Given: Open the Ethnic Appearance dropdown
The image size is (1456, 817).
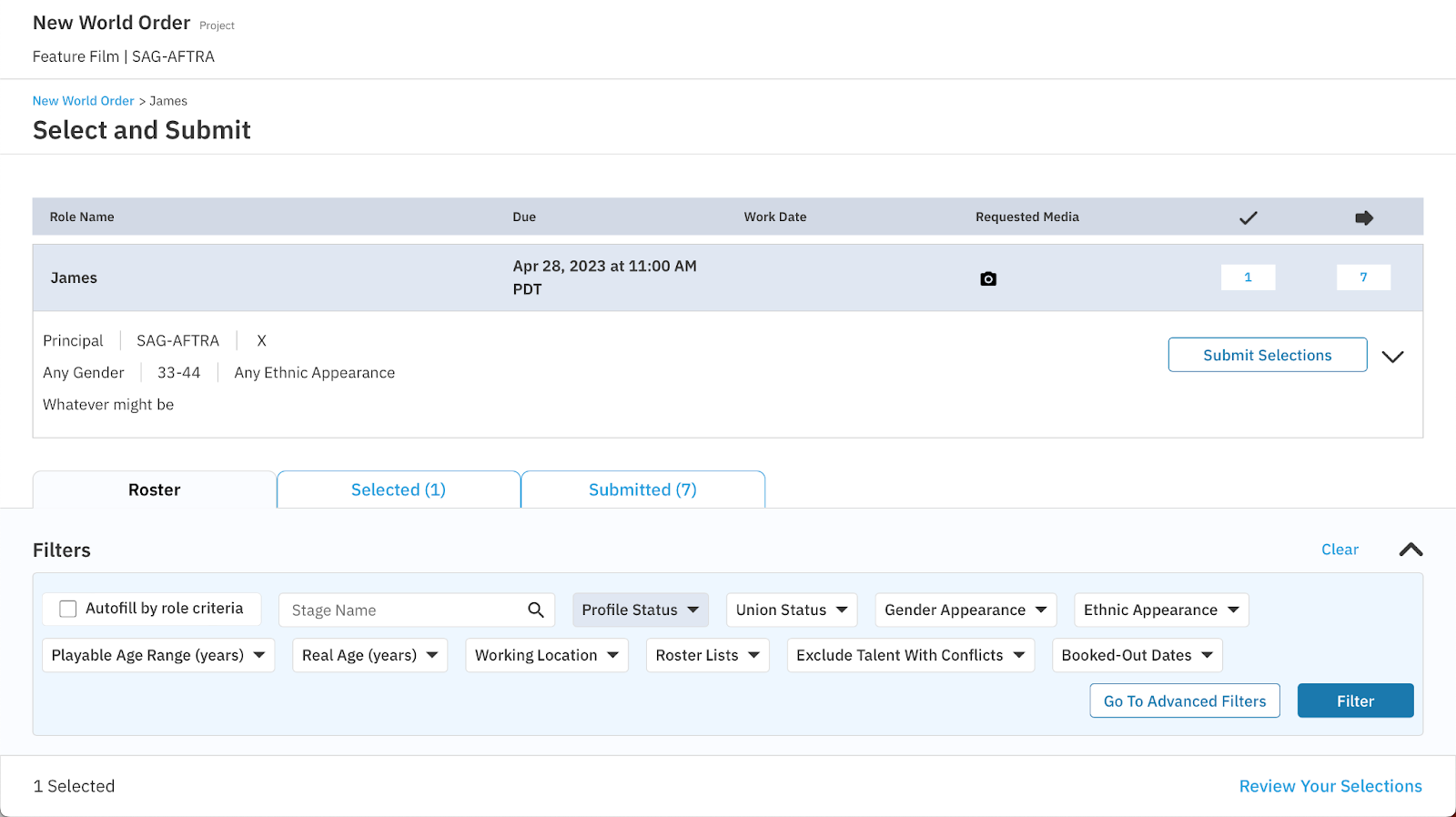Looking at the screenshot, I should coord(1160,610).
